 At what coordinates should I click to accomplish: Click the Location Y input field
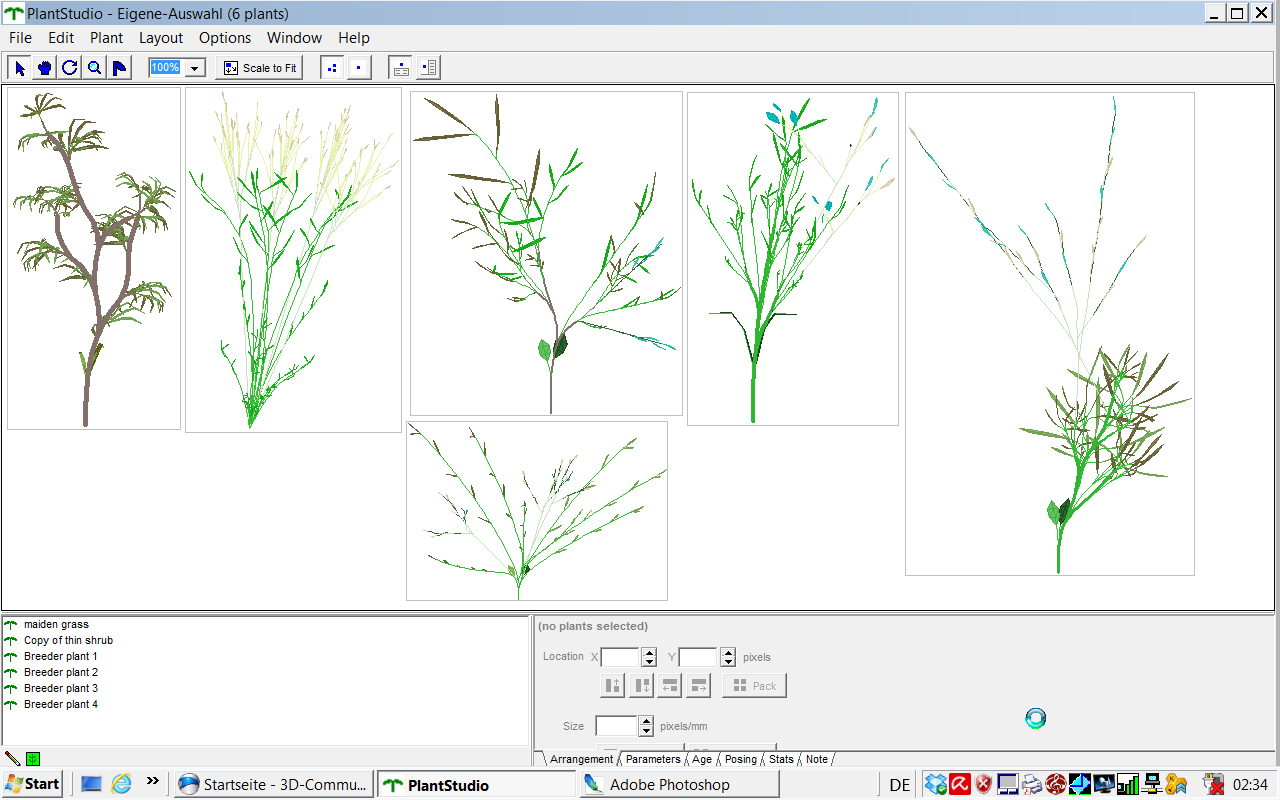698,657
